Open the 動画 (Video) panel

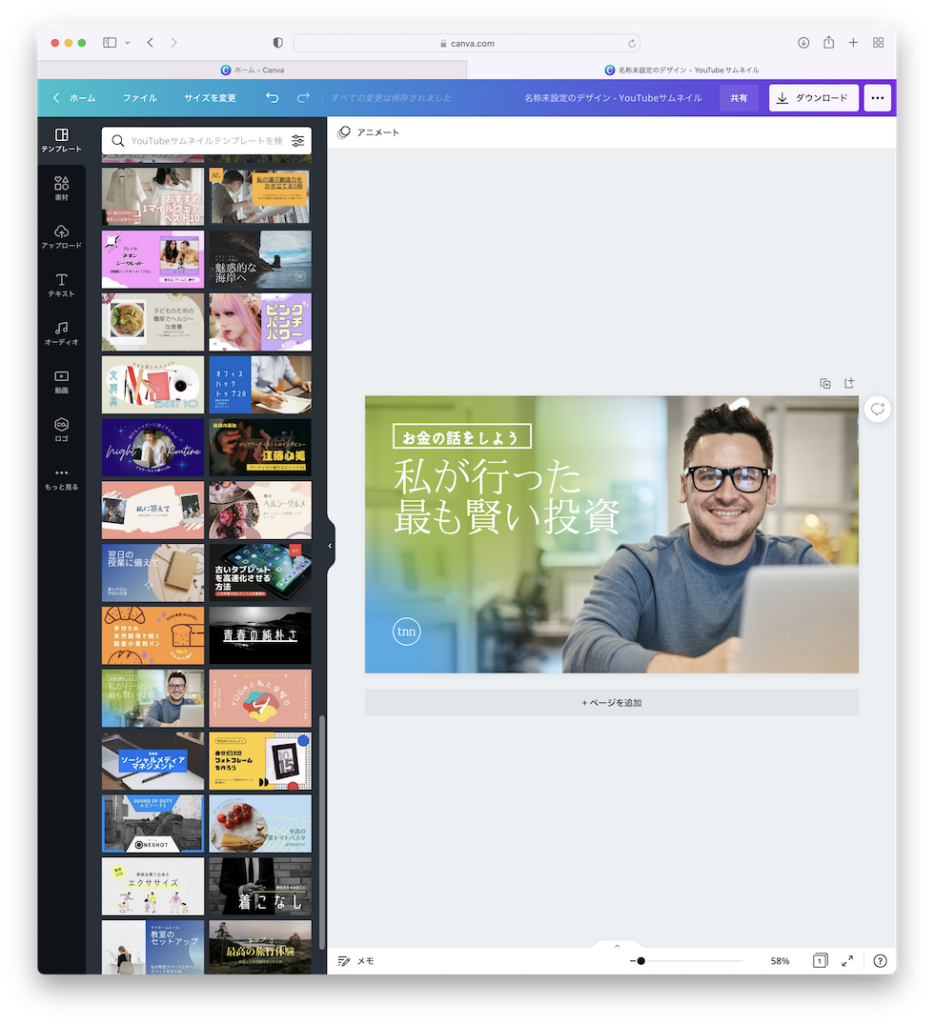[x=61, y=381]
